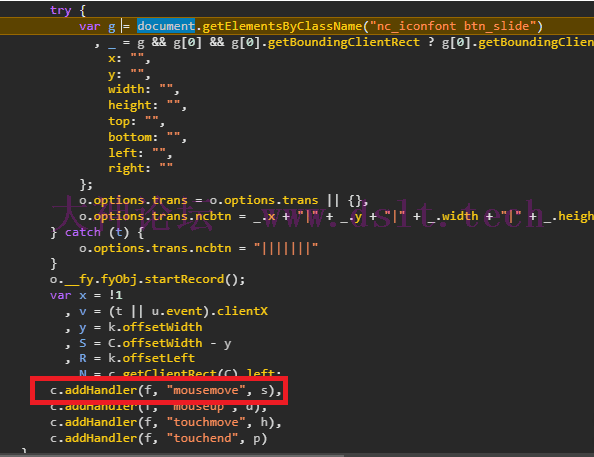Click 'y = k.offsetWidth' line
The image size is (594, 457).
(x=141, y=327)
